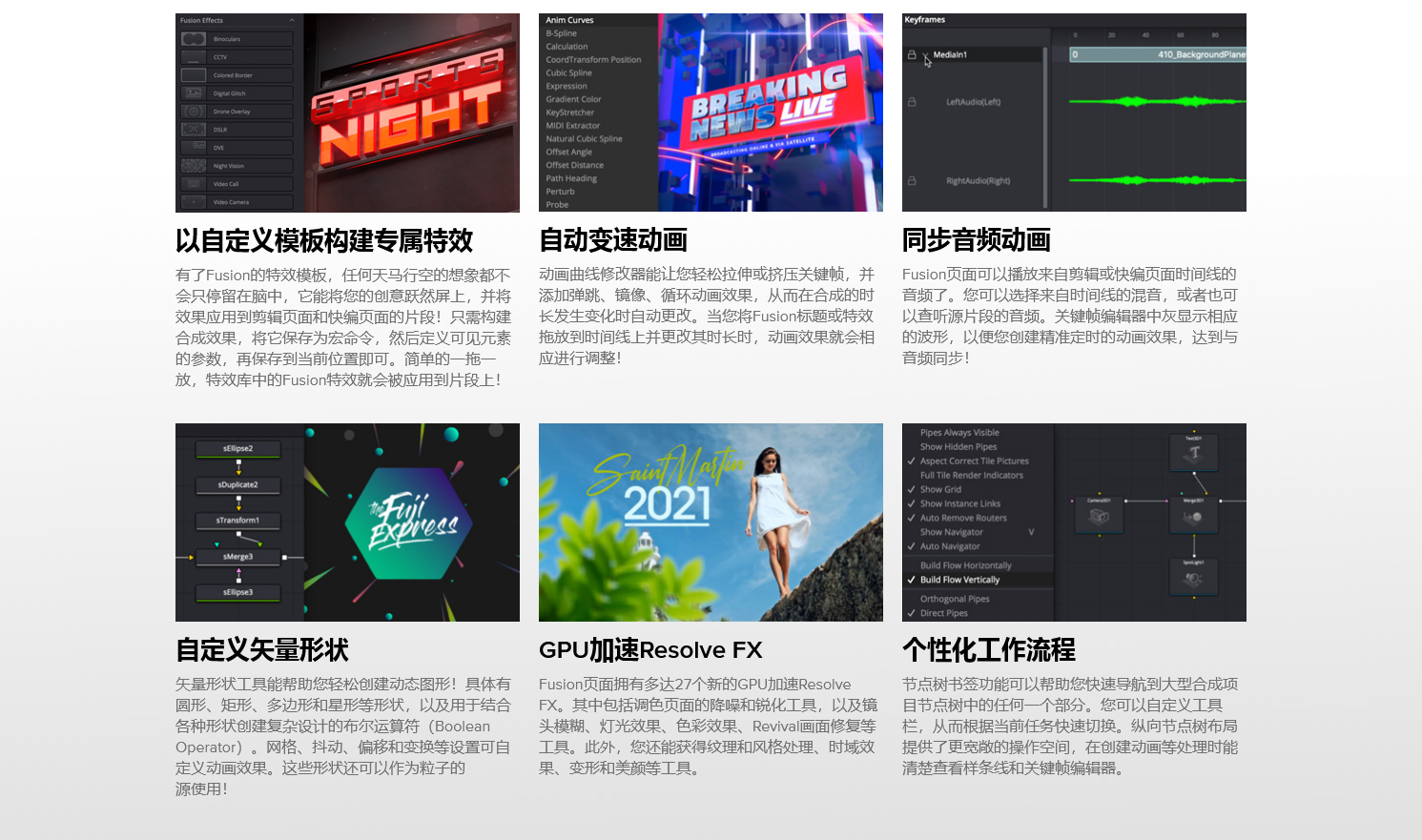Open the Saint Martin 2021 thumbnail

point(711,522)
